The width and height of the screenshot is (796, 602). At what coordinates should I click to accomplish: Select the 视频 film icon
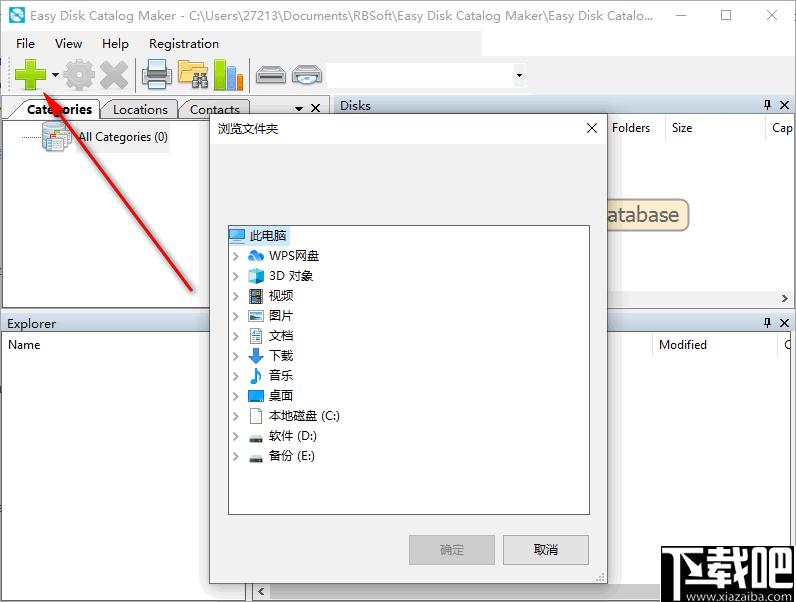pos(256,296)
